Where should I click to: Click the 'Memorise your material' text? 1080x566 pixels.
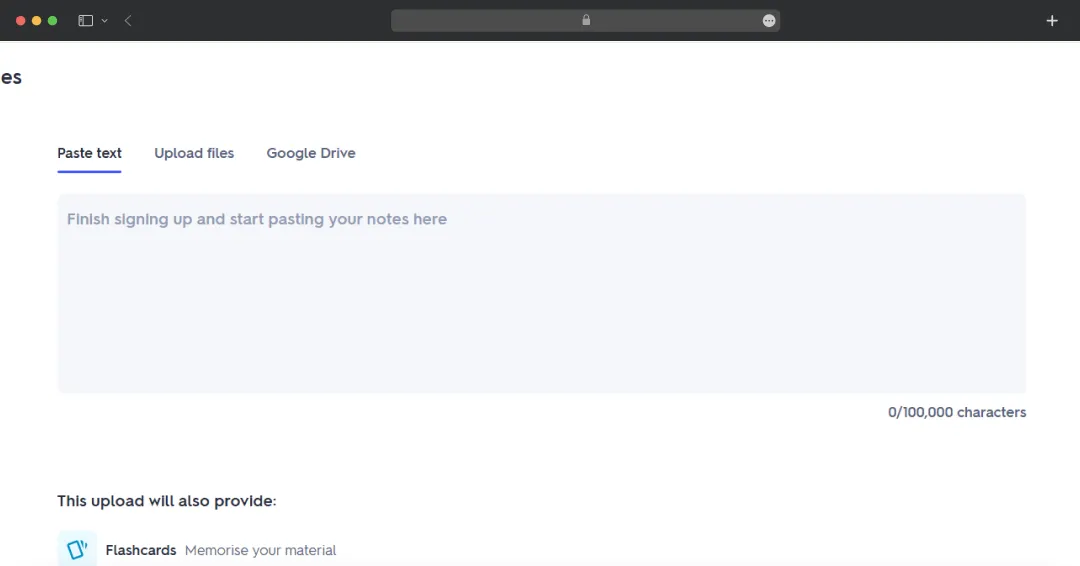pos(260,550)
